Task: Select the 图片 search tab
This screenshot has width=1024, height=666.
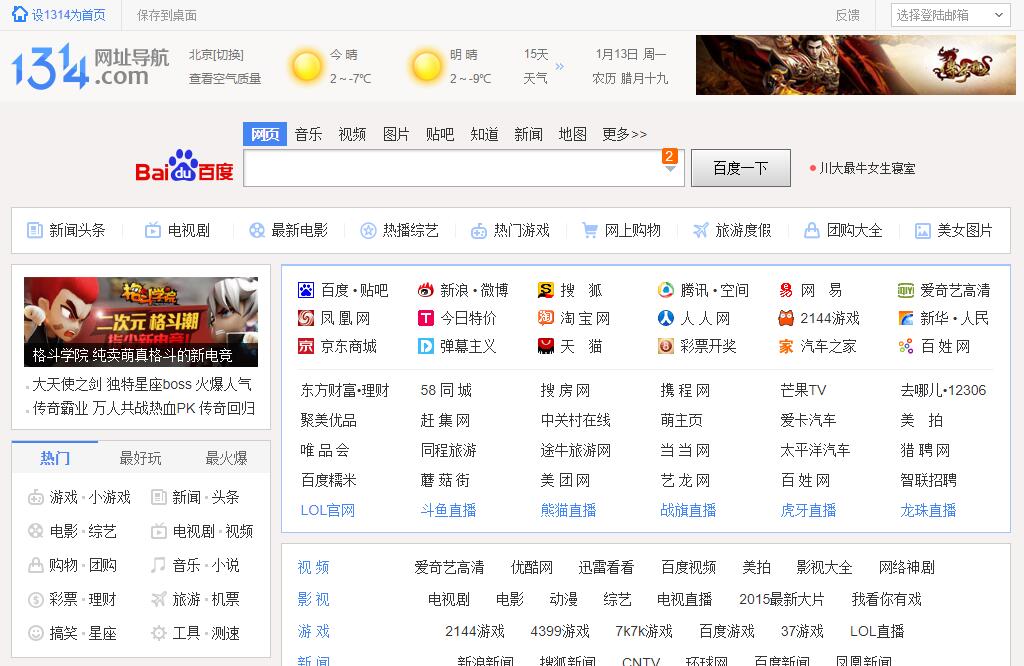Action: tap(396, 135)
